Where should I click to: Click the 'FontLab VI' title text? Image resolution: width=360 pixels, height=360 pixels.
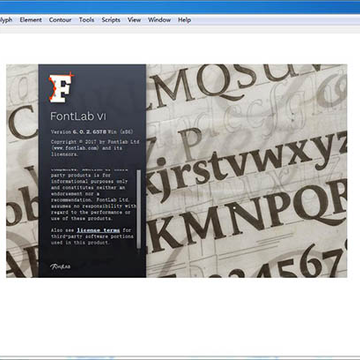pos(78,116)
